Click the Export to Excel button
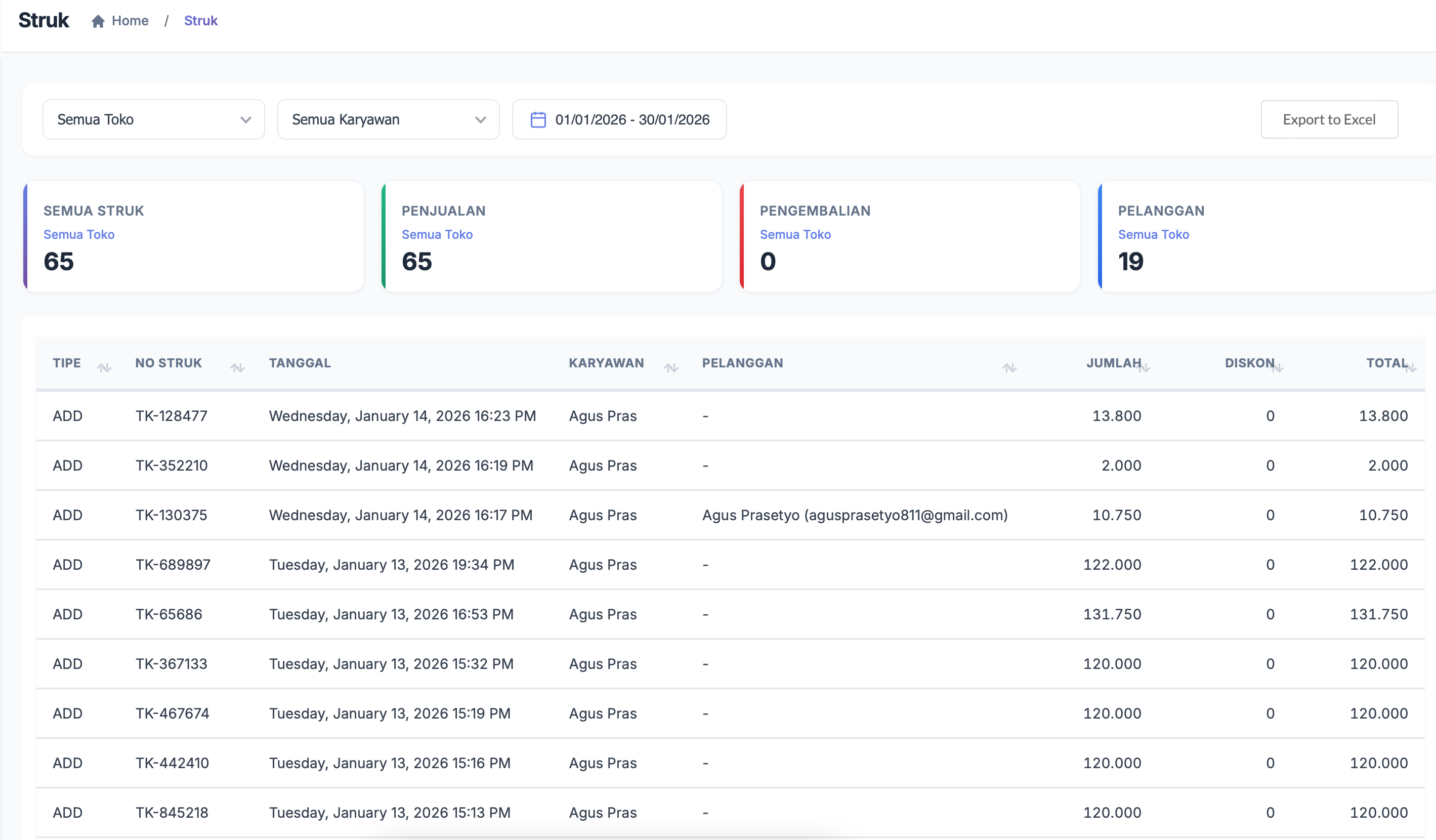 [1329, 119]
